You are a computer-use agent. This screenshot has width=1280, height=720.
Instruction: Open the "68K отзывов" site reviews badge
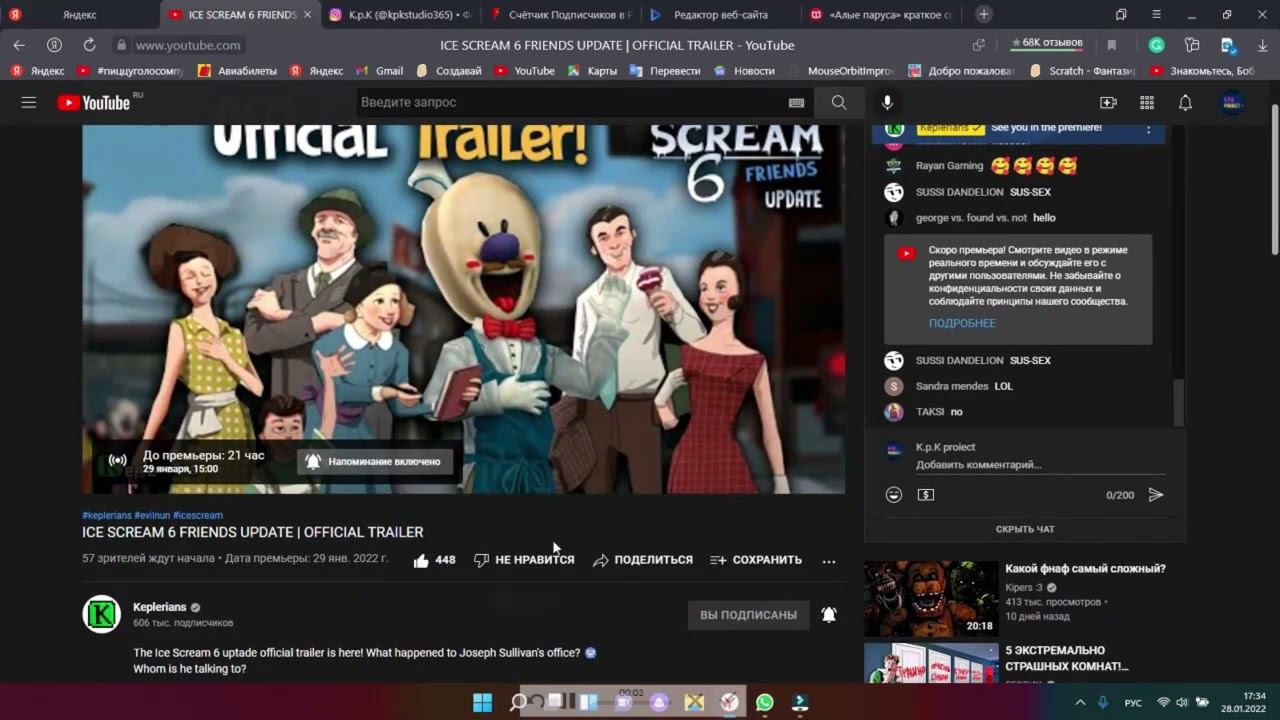point(1046,44)
